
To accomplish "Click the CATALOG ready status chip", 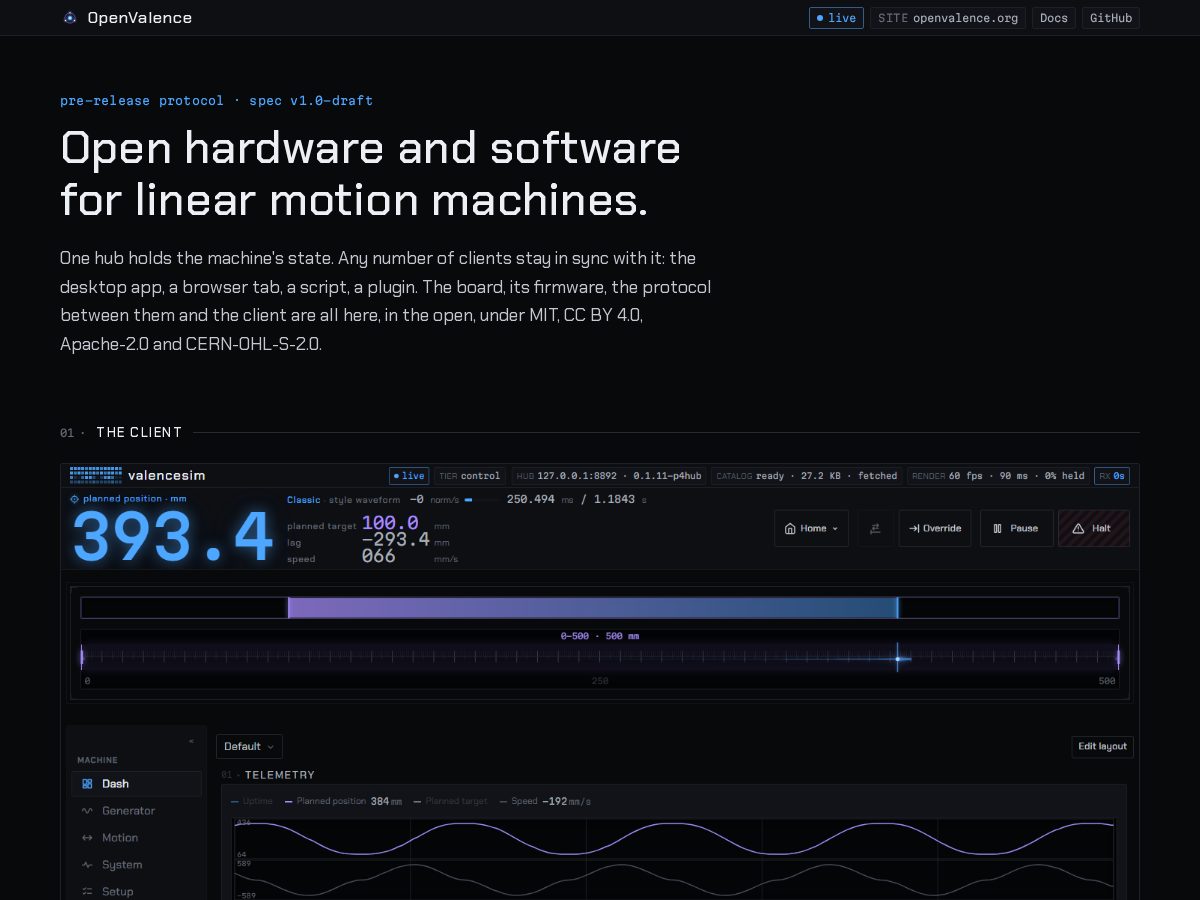I will point(806,476).
